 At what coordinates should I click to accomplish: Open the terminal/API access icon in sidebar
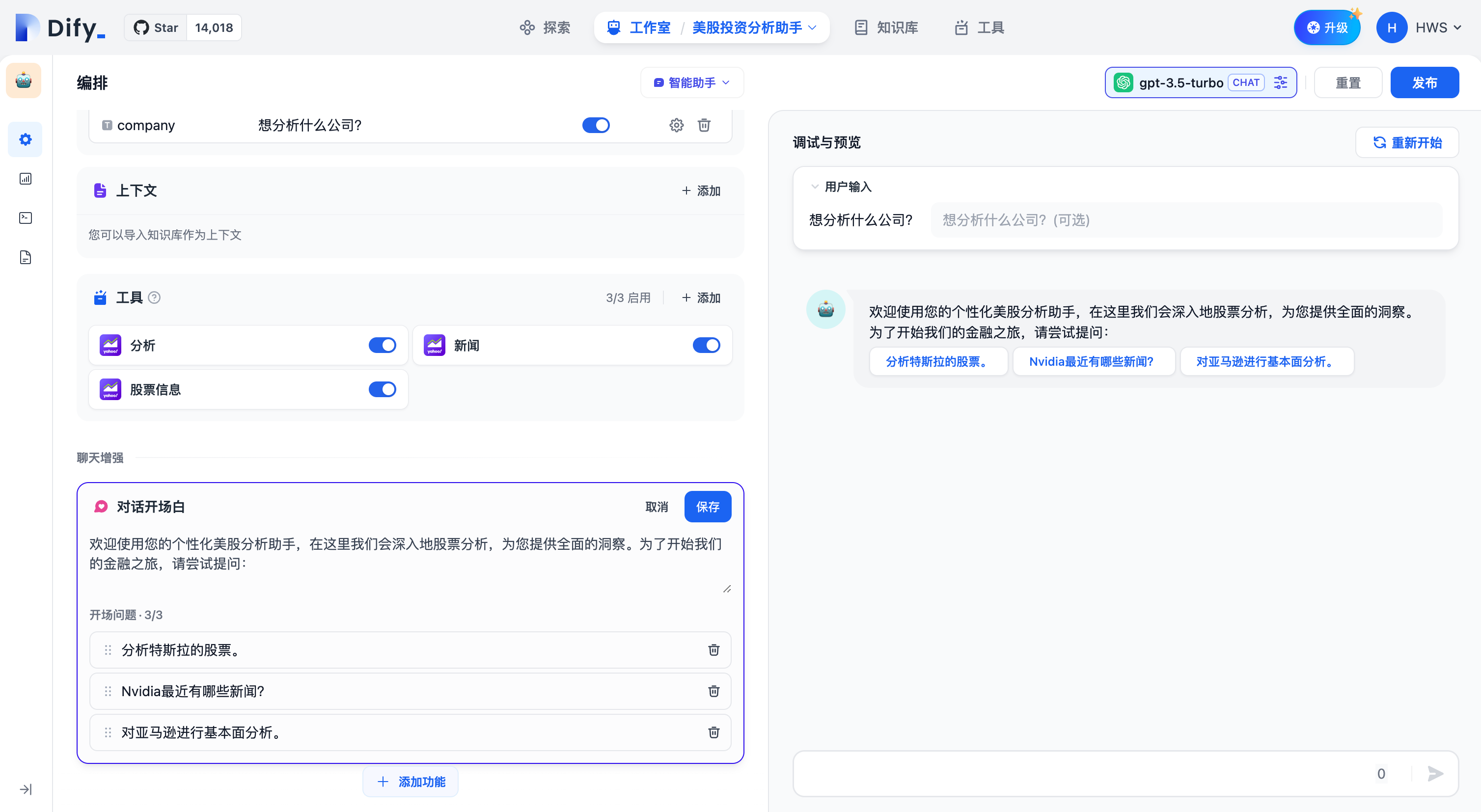[x=25, y=218]
